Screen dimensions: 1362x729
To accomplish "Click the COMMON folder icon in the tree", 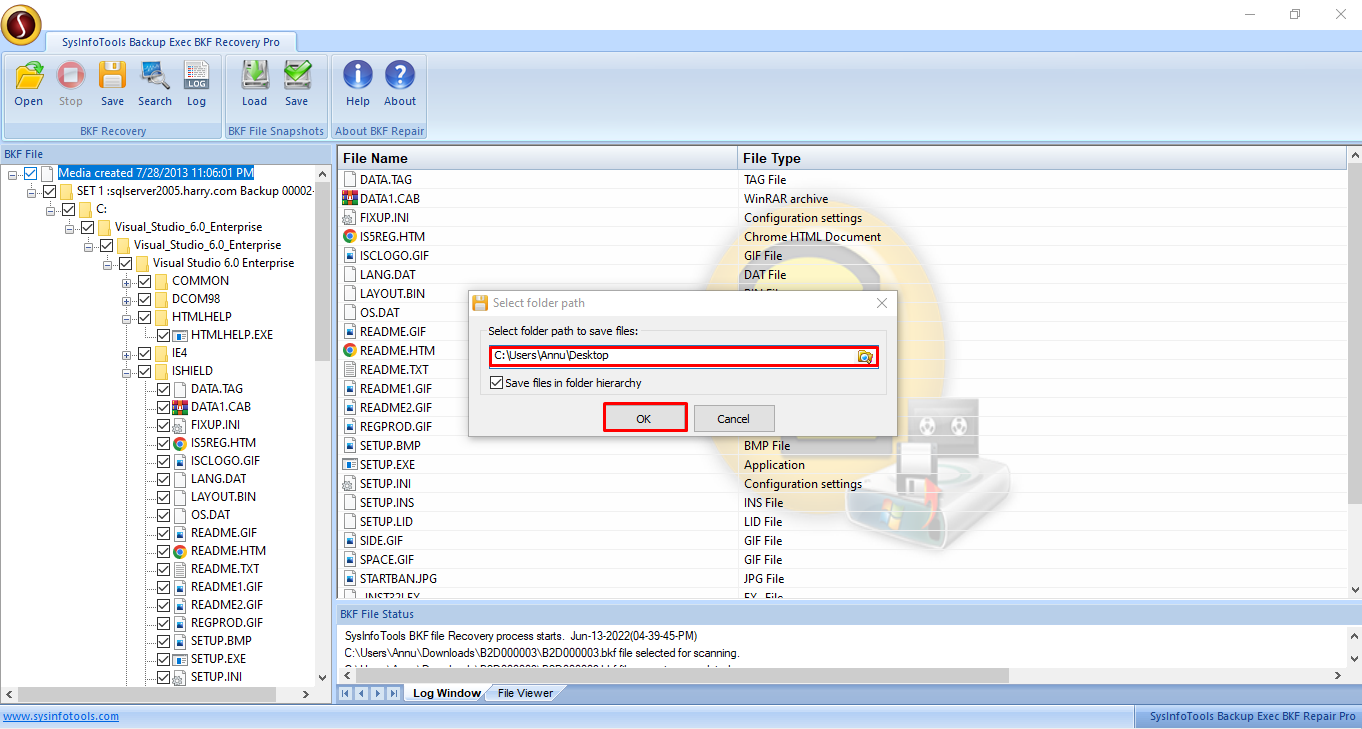I will click(161, 281).
